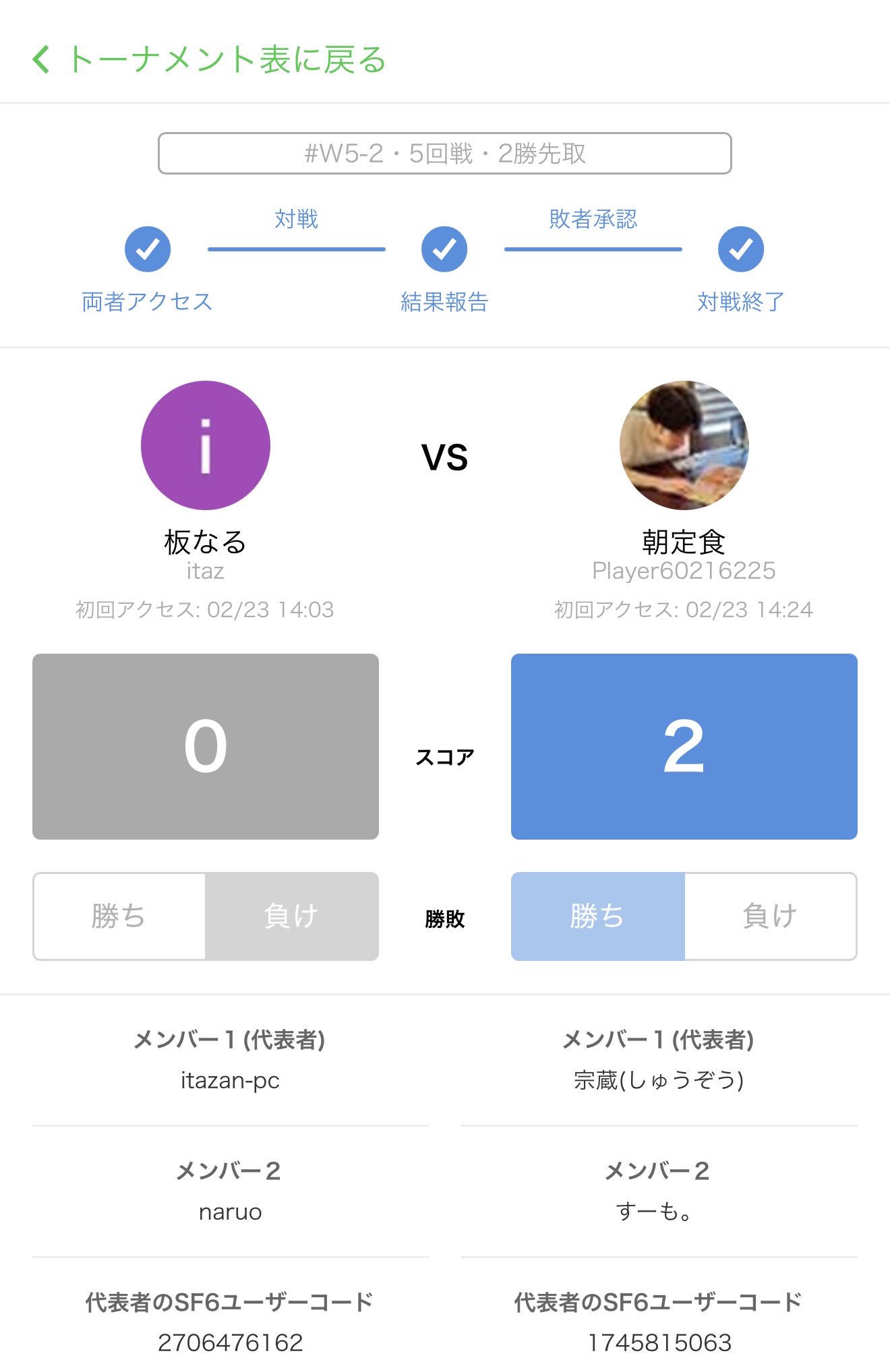Click the 敗者承認 progress step label
890x1372 pixels.
click(x=593, y=219)
